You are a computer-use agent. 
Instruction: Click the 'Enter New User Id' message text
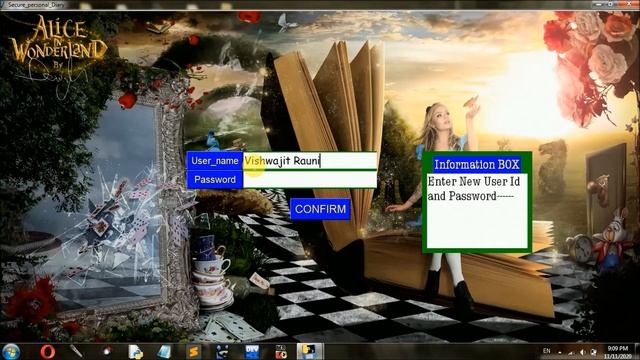point(473,181)
